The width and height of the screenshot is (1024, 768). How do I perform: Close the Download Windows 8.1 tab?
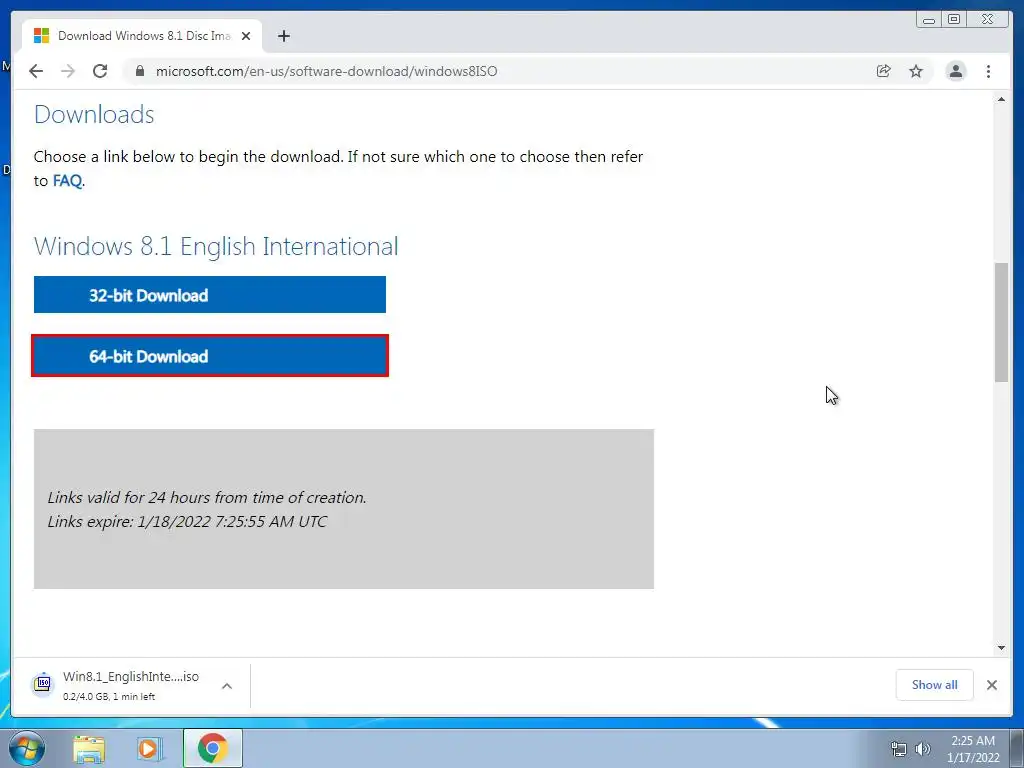tap(246, 36)
